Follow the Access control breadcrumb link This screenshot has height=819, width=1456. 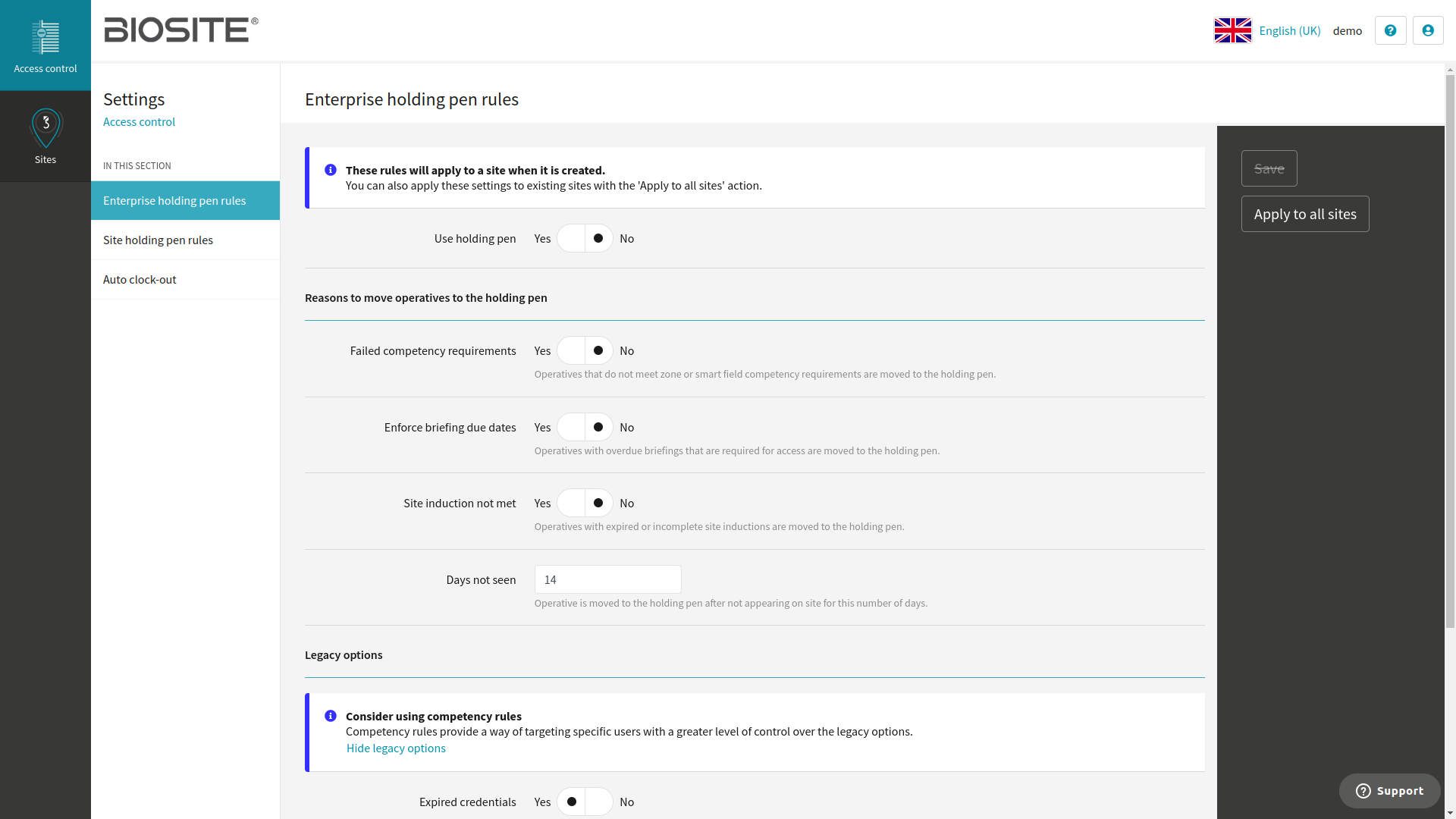click(x=139, y=121)
